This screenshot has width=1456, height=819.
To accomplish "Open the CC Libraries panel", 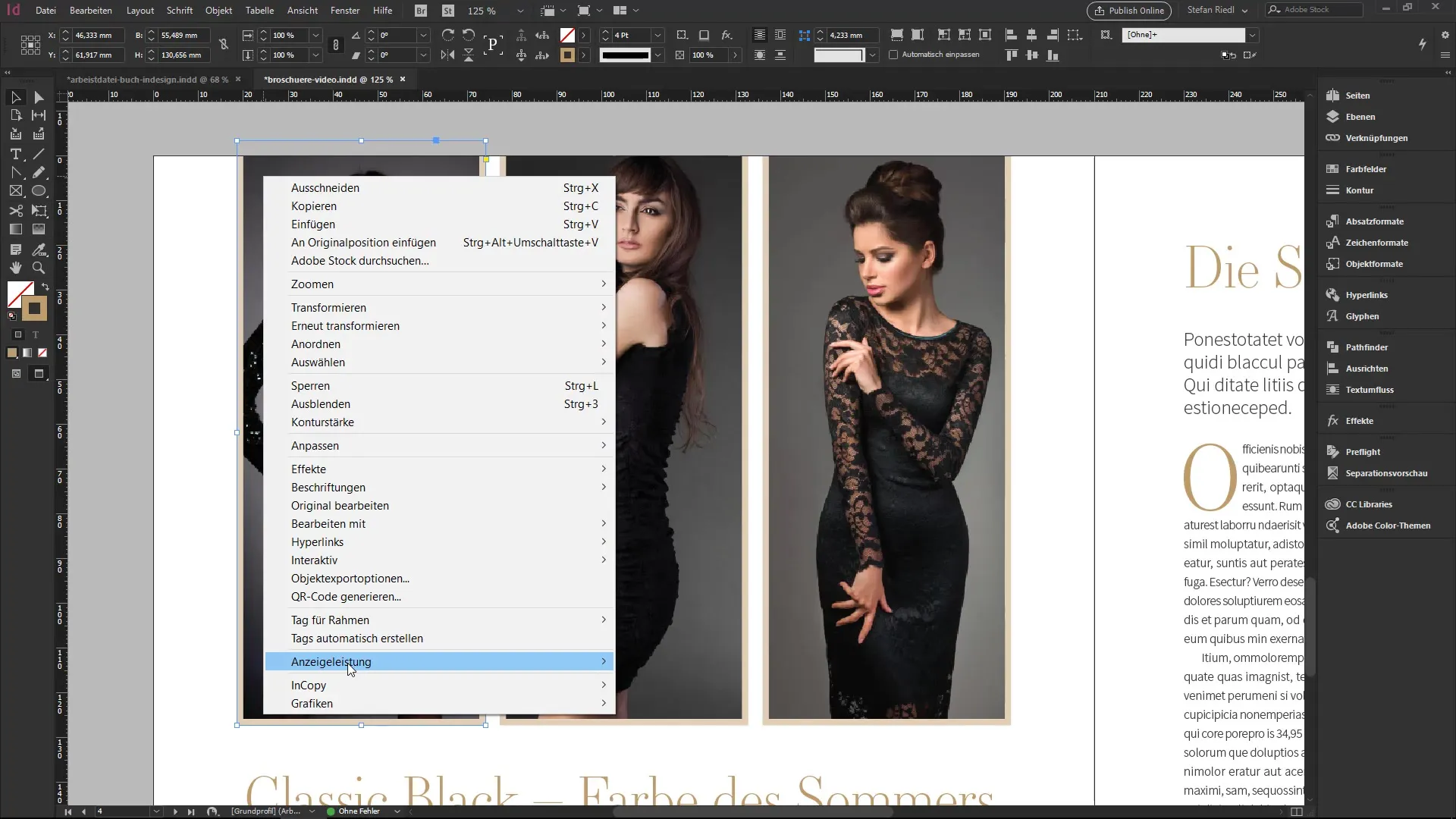I will click(x=1369, y=504).
